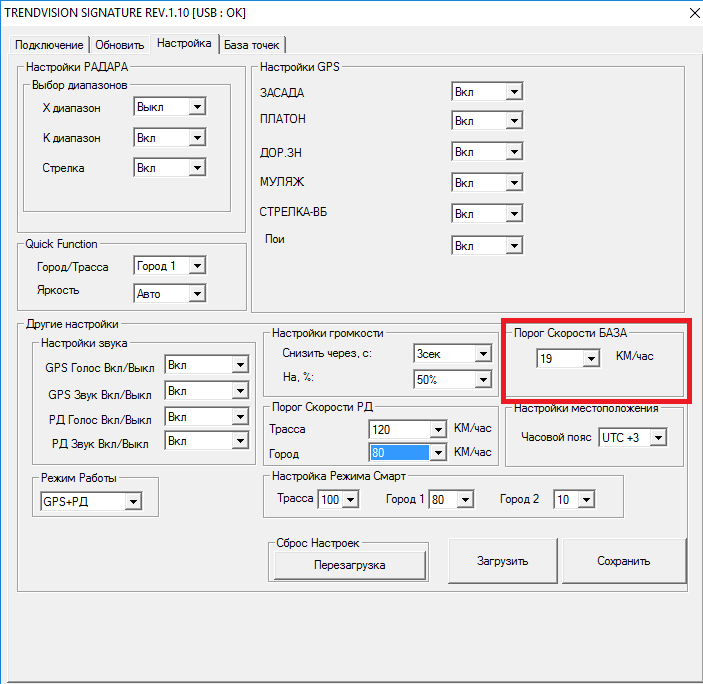This screenshot has width=703, height=684.
Task: Switch to the База точек tab
Action: click(x=253, y=45)
